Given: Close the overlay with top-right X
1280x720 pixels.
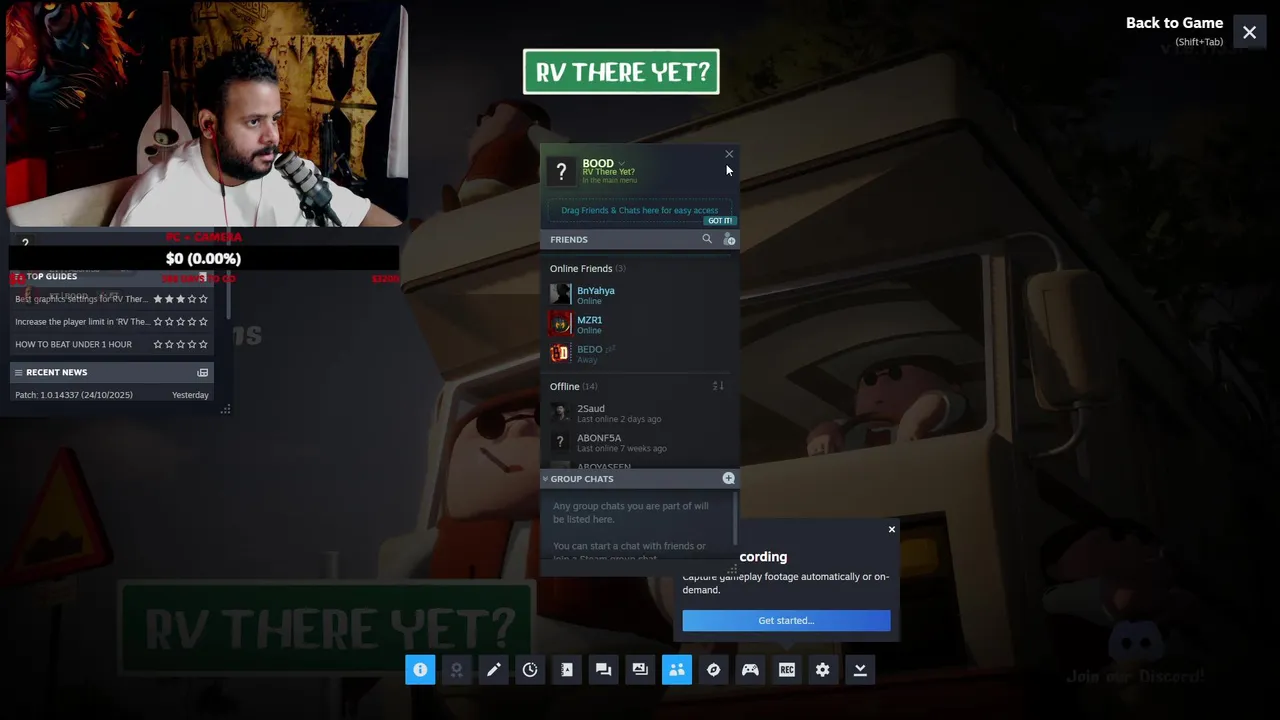Looking at the screenshot, I should click(x=1250, y=32).
